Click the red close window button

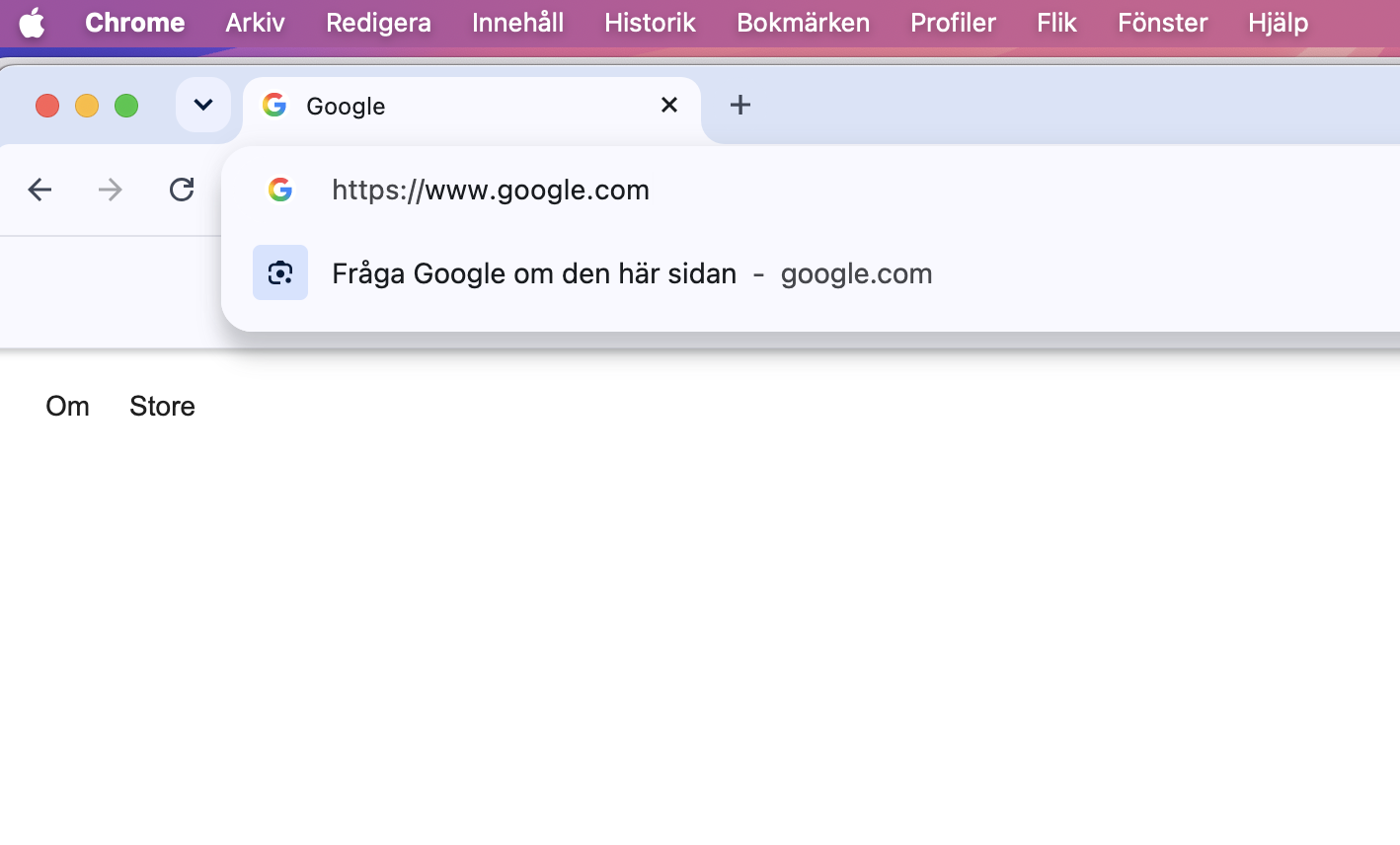point(47,106)
